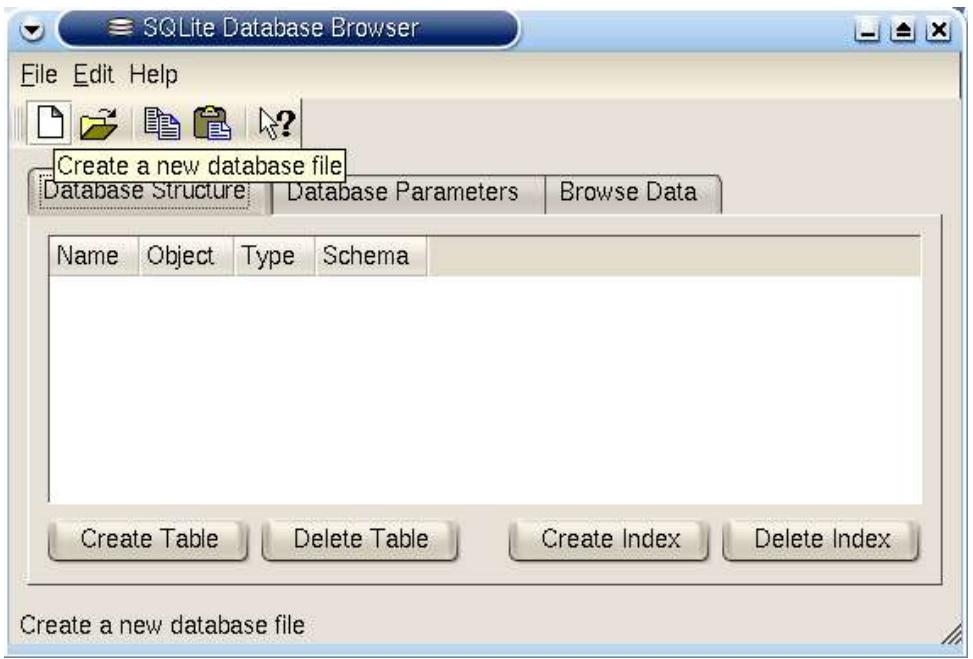This screenshot has height=659, width=973.
Task: Click the SQLite database icon in title bar
Action: point(120,27)
